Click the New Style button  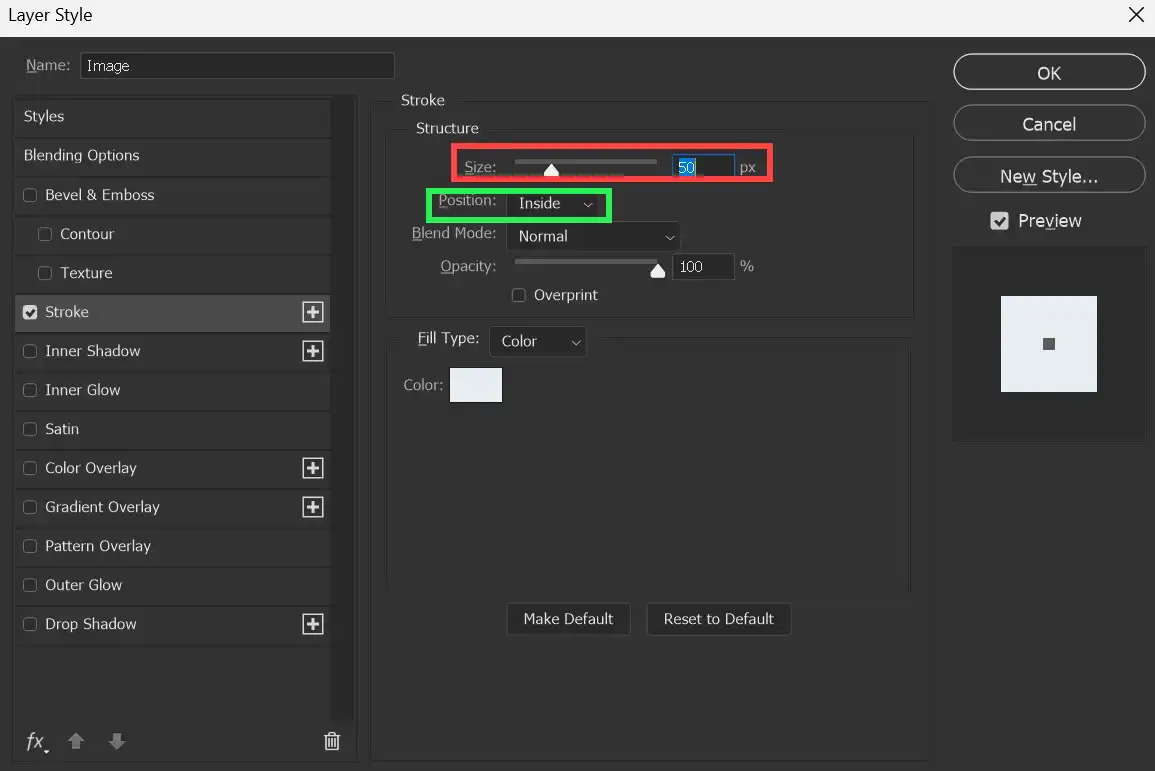[x=1048, y=174]
